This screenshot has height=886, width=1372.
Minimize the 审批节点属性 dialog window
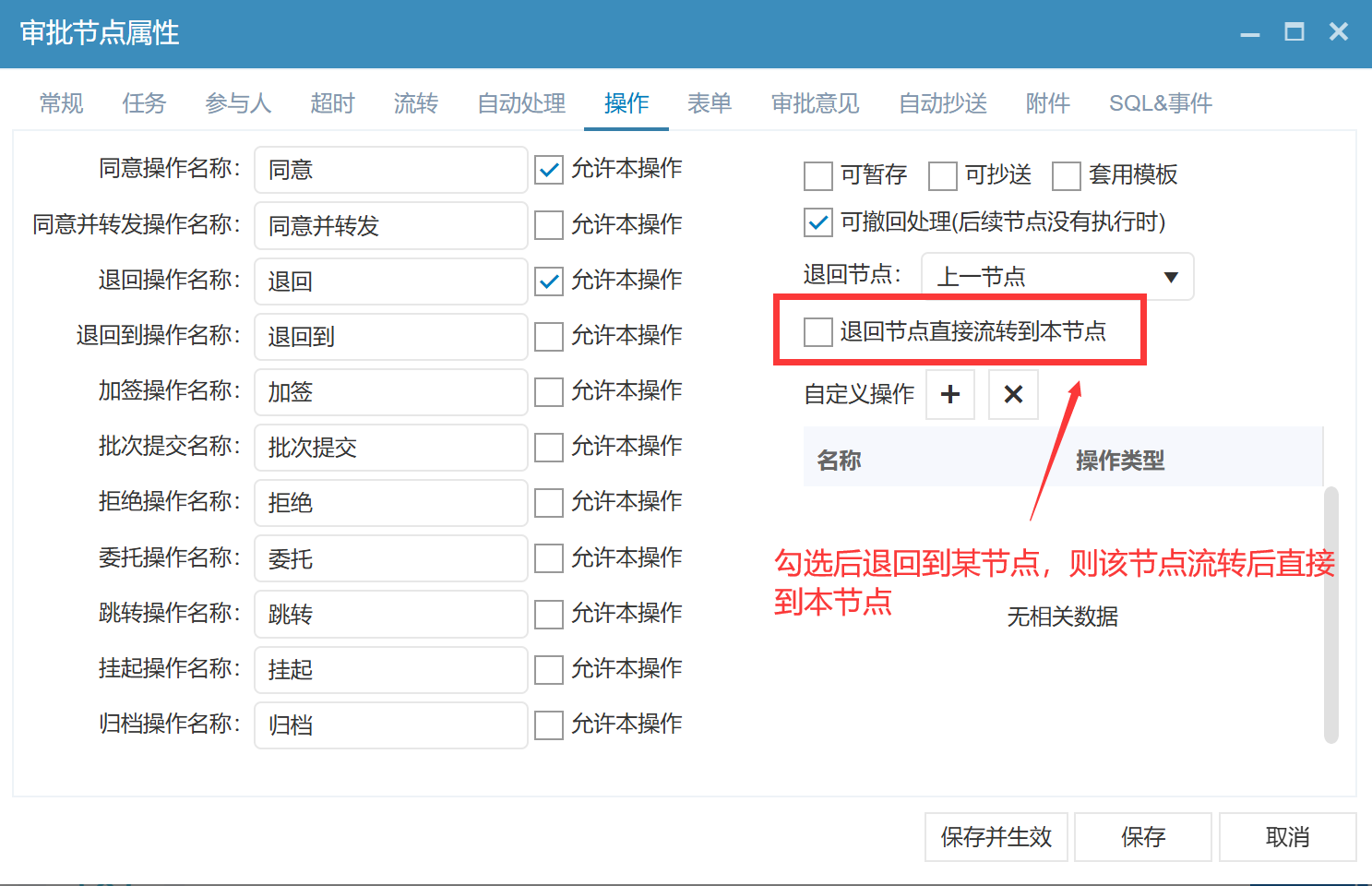(x=1250, y=33)
